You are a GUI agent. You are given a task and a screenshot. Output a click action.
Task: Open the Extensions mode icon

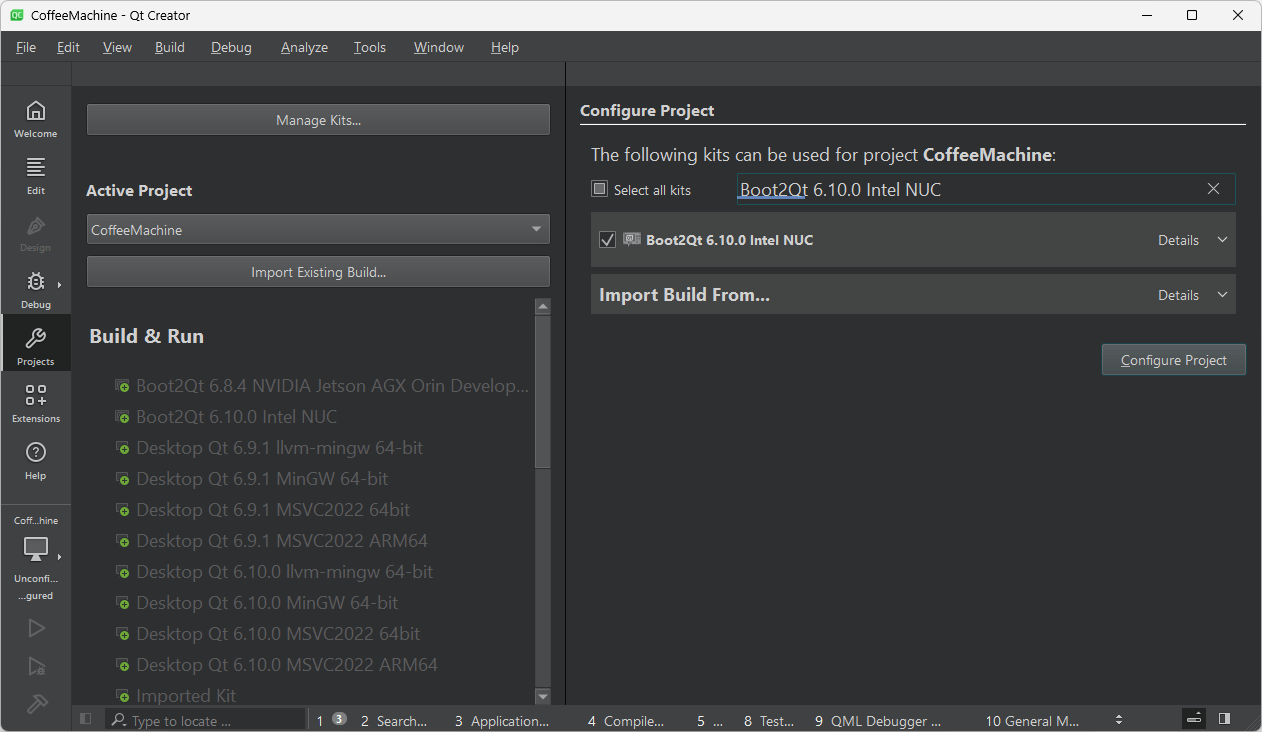coord(35,402)
